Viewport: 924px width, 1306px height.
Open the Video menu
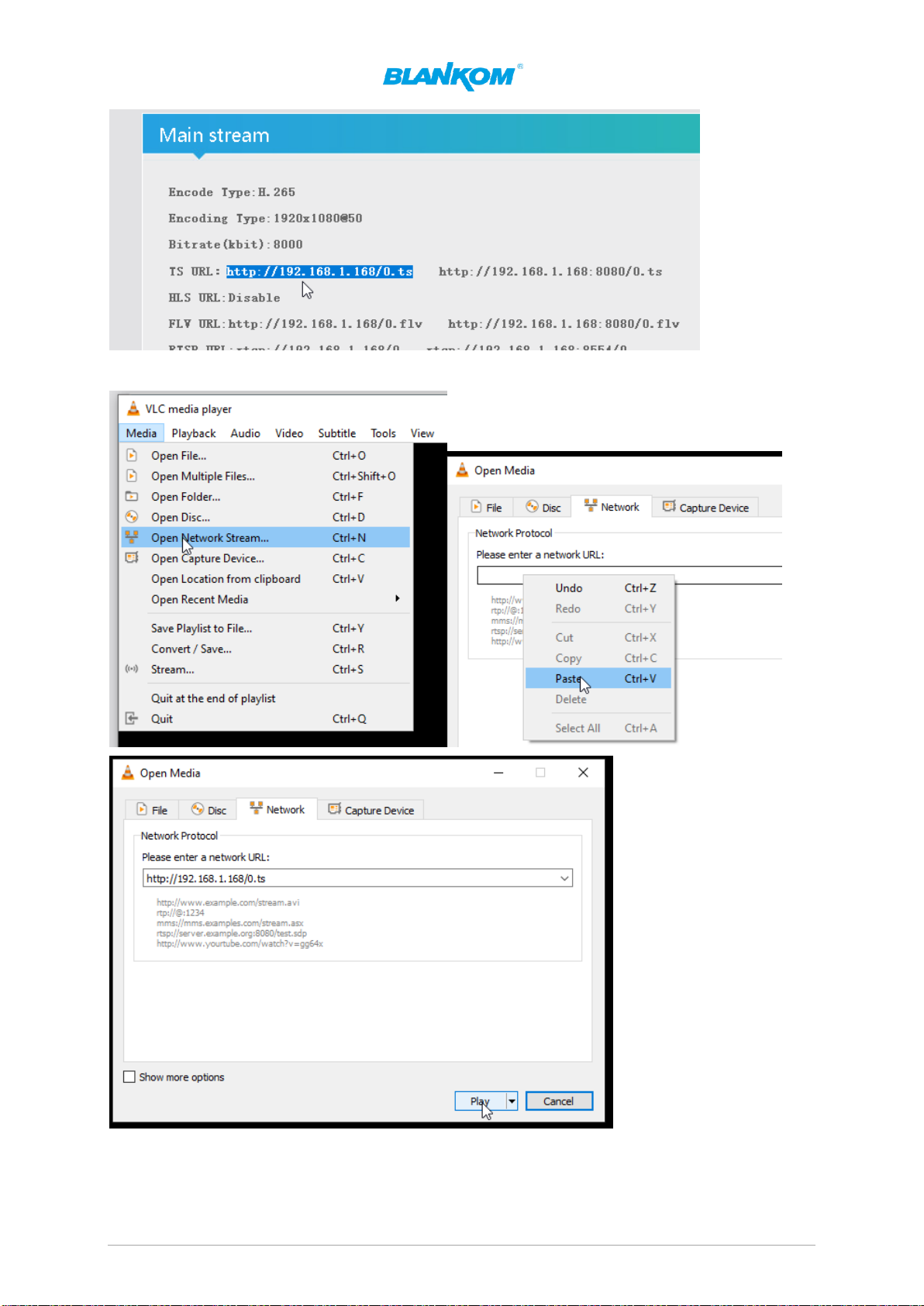289,433
